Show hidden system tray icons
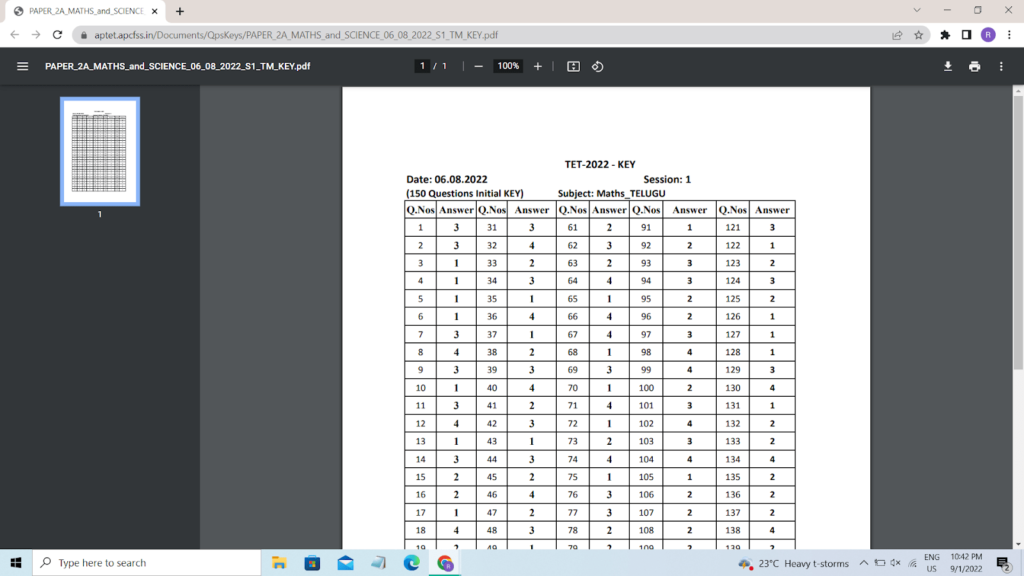This screenshot has width=1024, height=576. point(864,563)
